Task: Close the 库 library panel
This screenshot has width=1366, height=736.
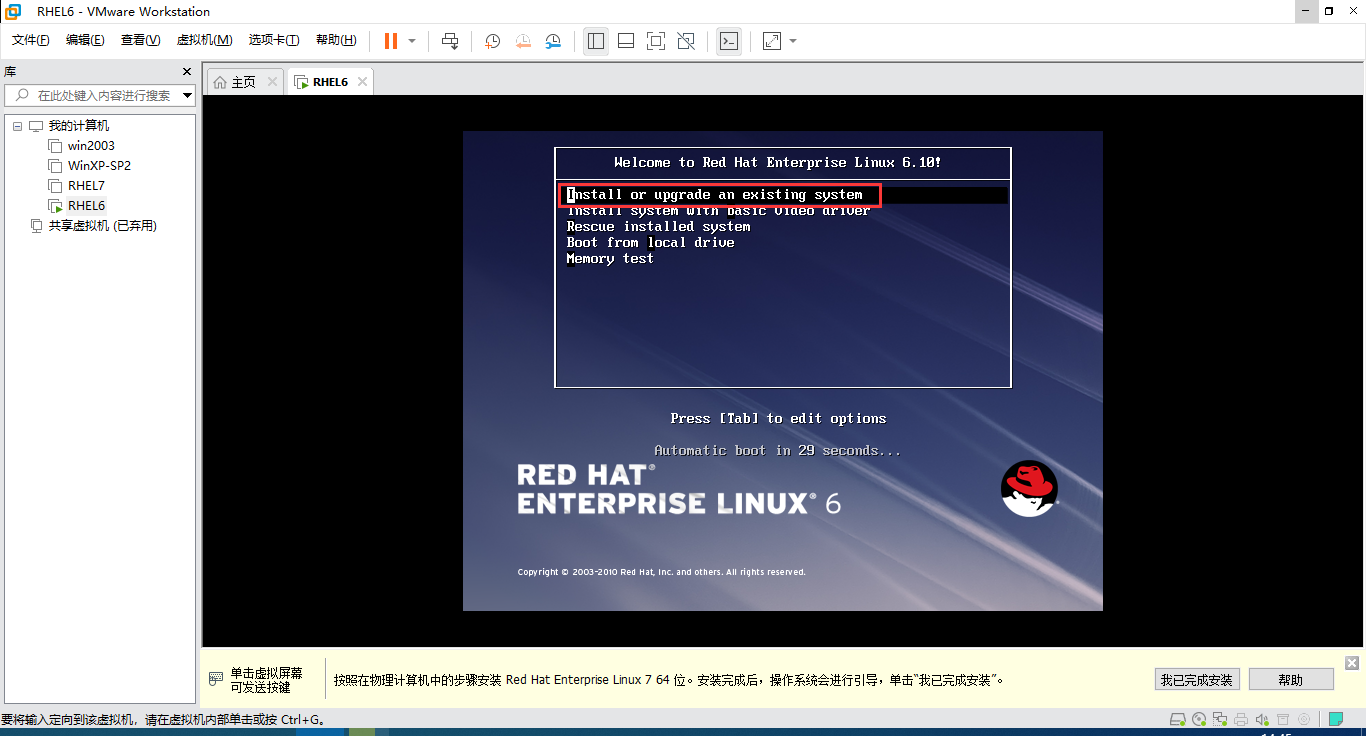Action: click(186, 72)
